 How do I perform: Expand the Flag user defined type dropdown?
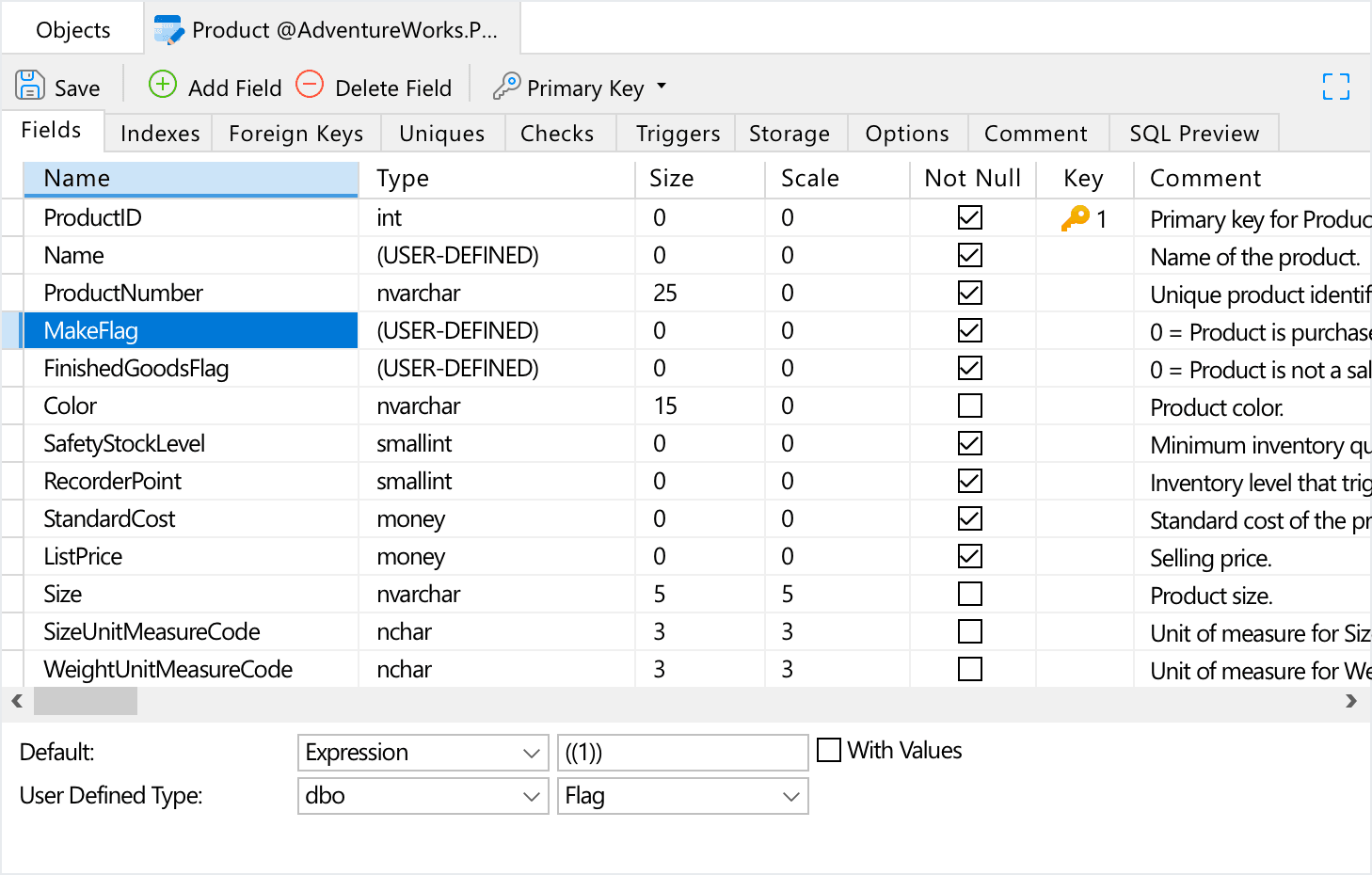pos(790,796)
